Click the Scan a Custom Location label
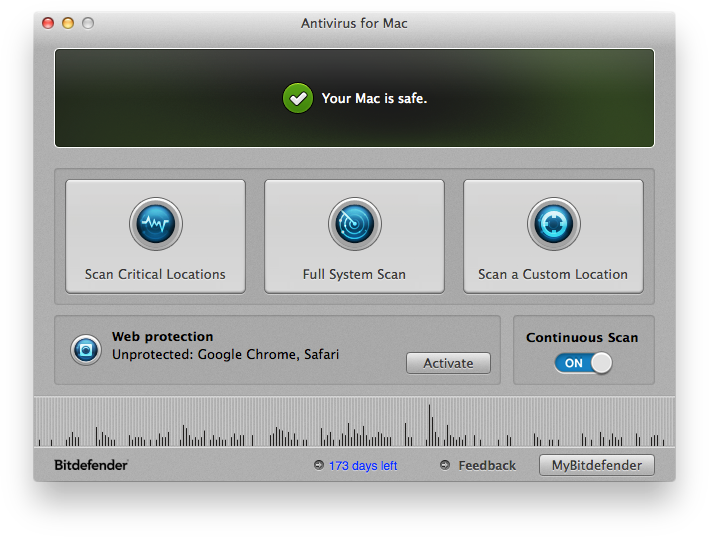Image resolution: width=709 pixels, height=537 pixels. coord(553,274)
